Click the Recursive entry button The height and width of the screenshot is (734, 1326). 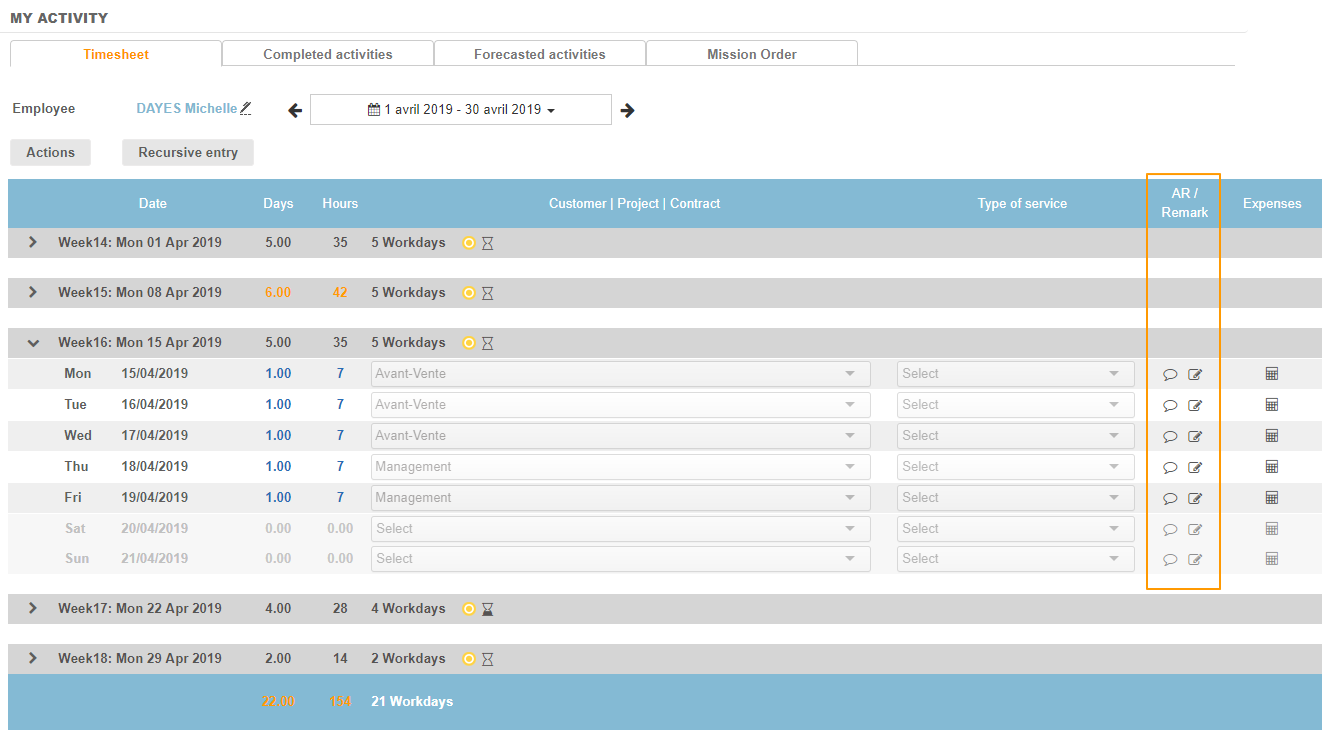coord(188,152)
